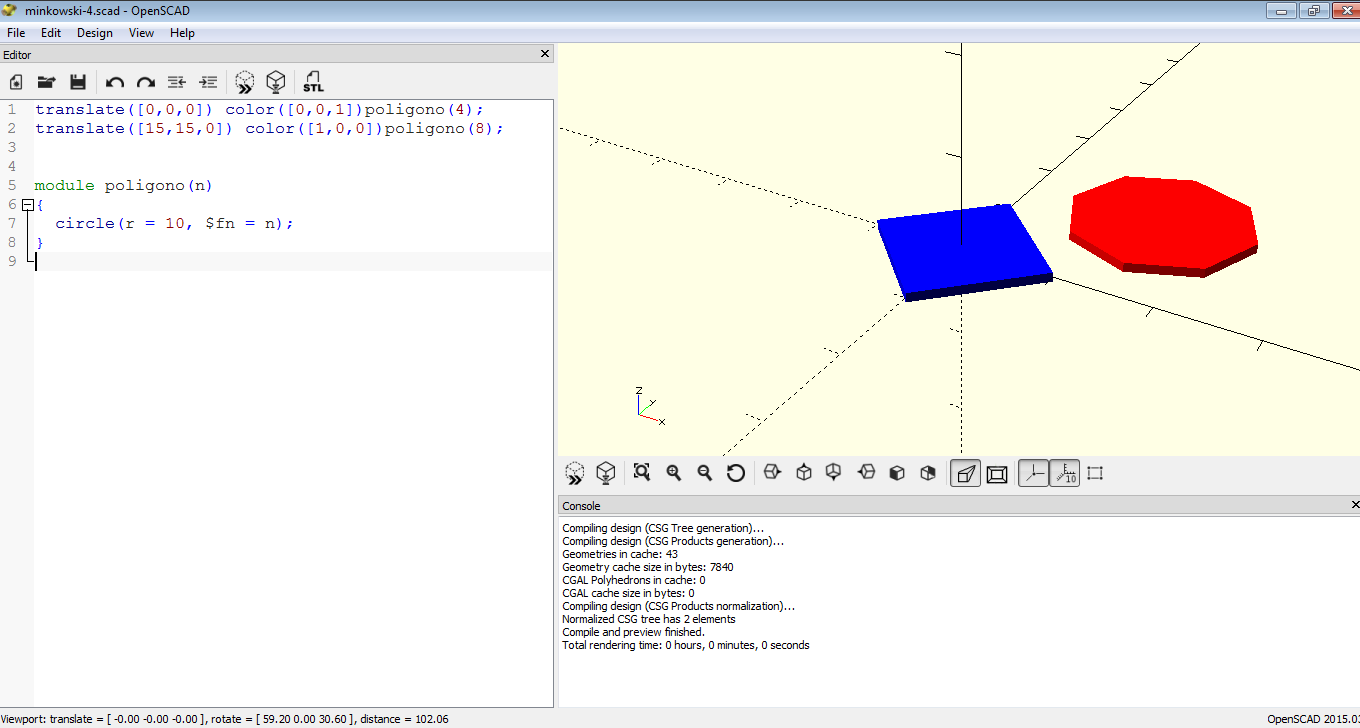Open the Edit menu
This screenshot has height=728, width=1360.
(51, 33)
